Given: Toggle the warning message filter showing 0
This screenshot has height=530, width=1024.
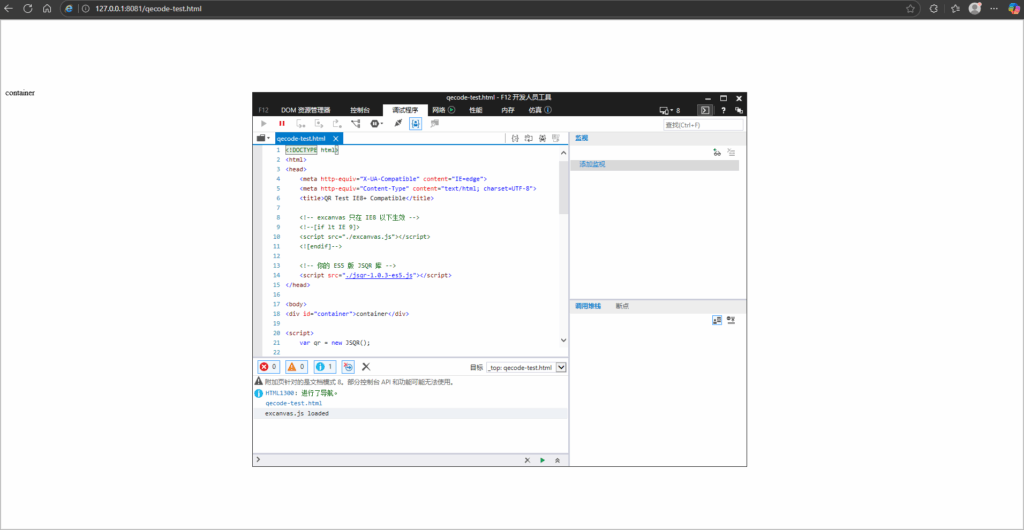Looking at the screenshot, I should tap(296, 367).
